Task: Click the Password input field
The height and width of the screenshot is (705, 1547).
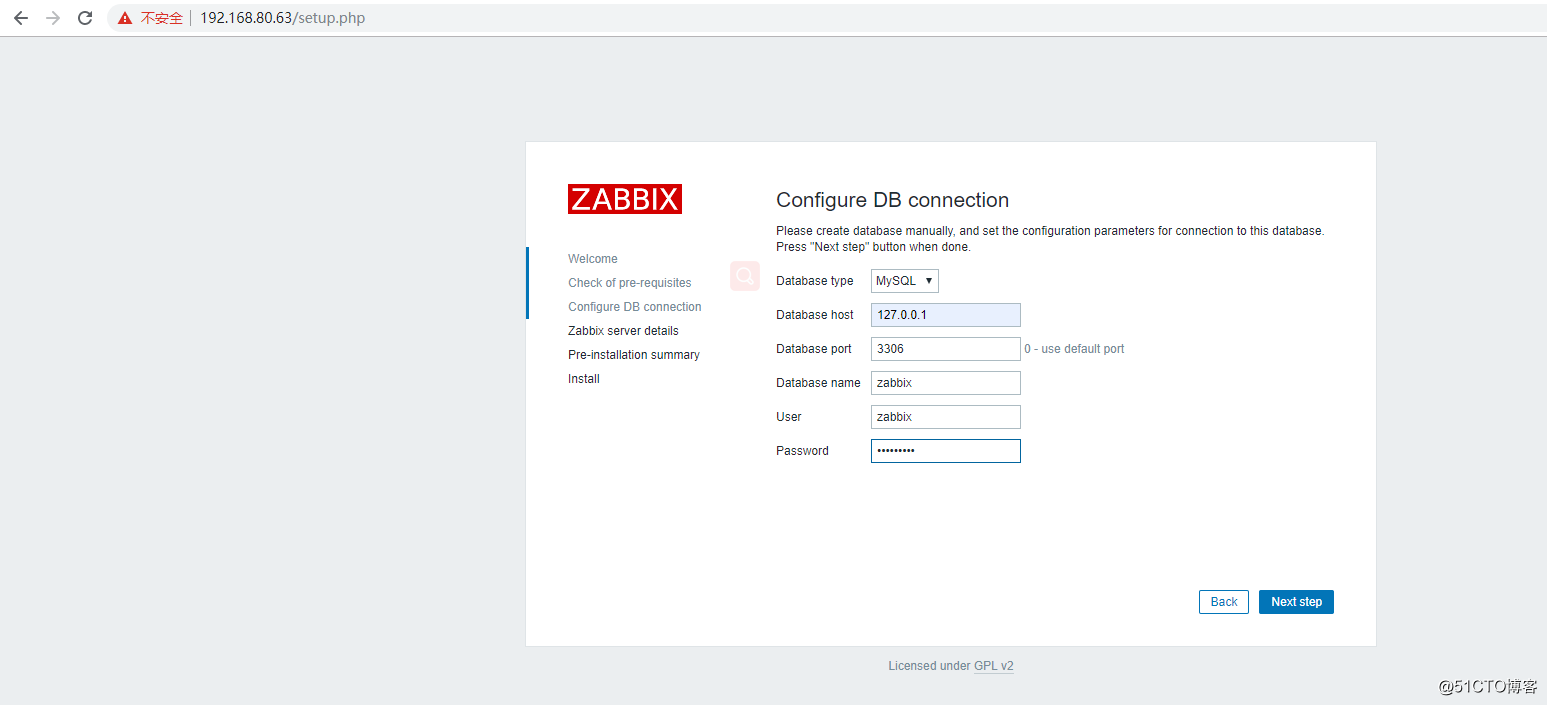Action: pos(946,451)
